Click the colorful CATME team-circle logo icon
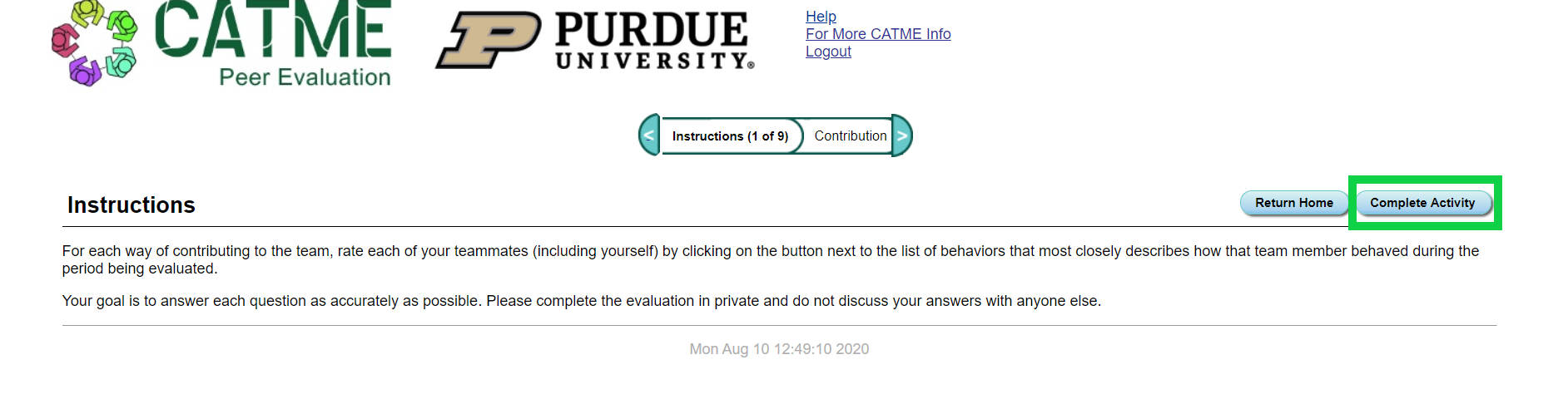This screenshot has width=1568, height=409. point(94,42)
